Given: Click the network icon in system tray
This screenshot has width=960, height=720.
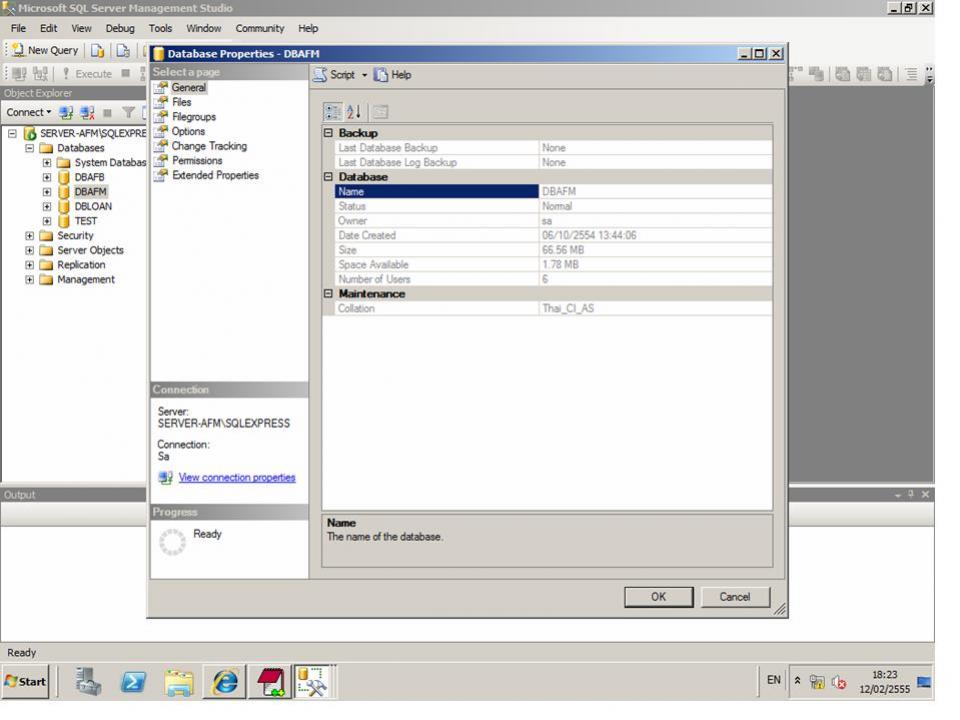Looking at the screenshot, I should [817, 681].
